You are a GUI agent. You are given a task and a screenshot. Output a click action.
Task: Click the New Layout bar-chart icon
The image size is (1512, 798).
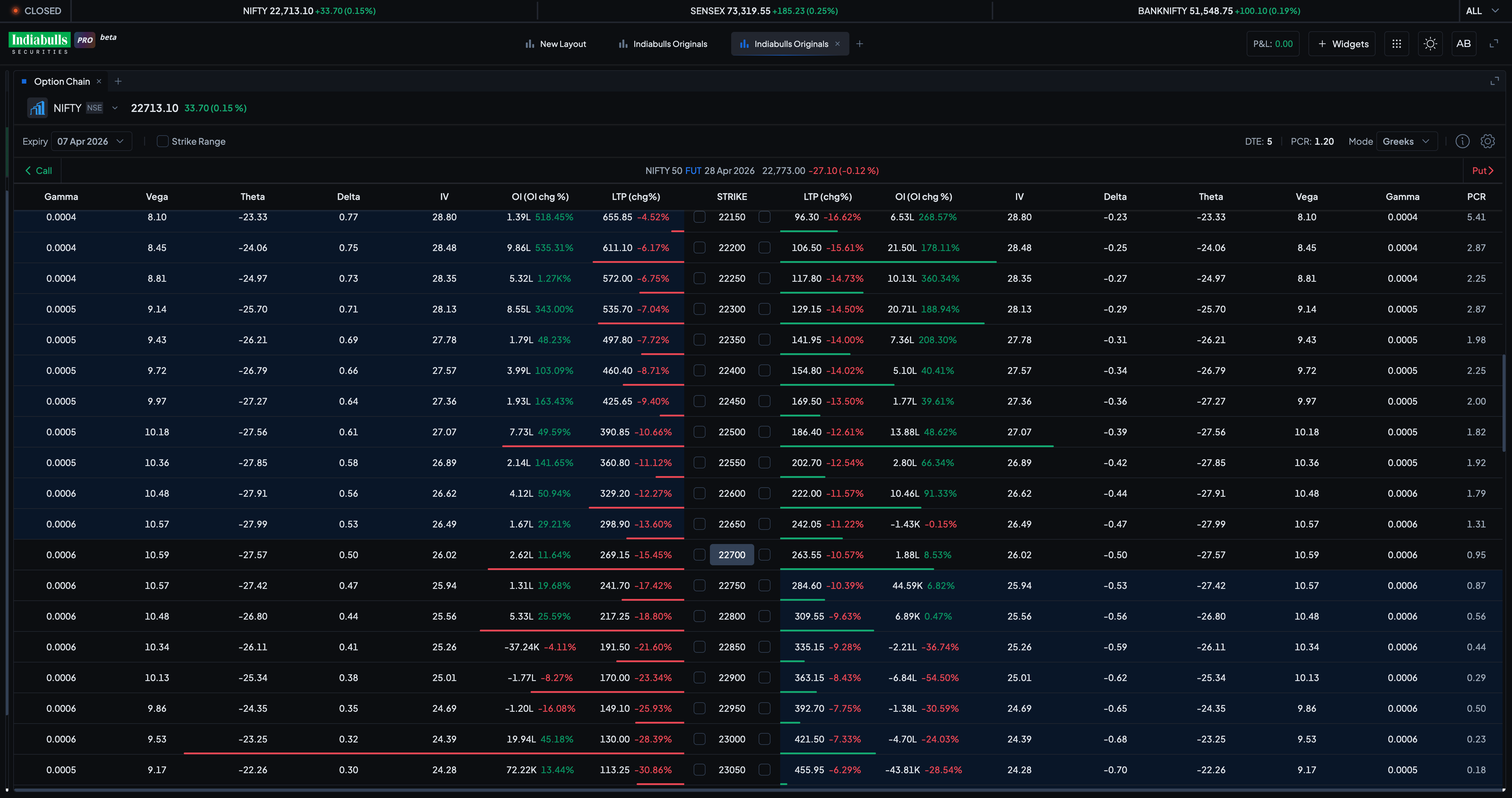[530, 44]
